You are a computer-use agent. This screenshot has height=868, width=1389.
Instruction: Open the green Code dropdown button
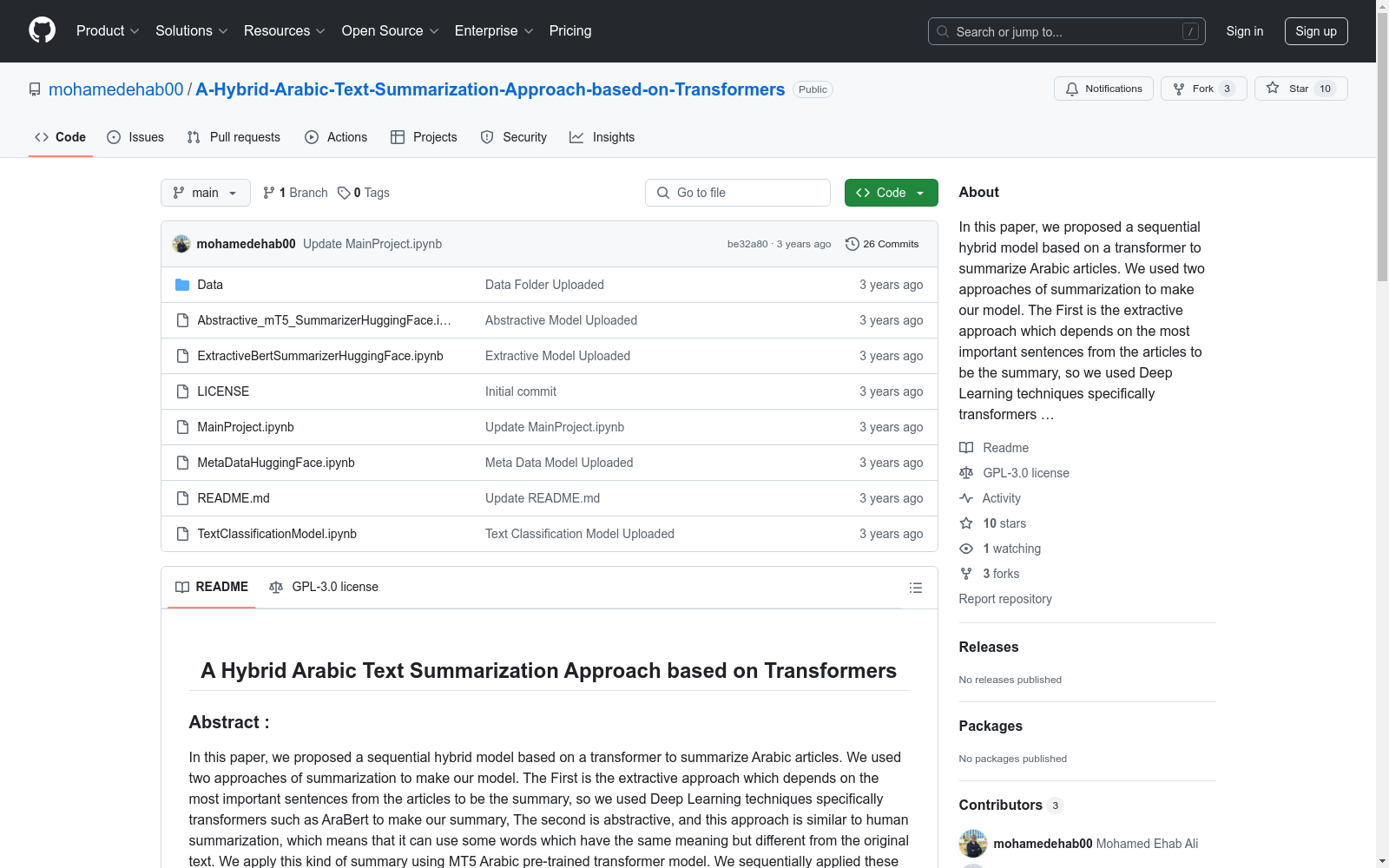click(x=891, y=193)
